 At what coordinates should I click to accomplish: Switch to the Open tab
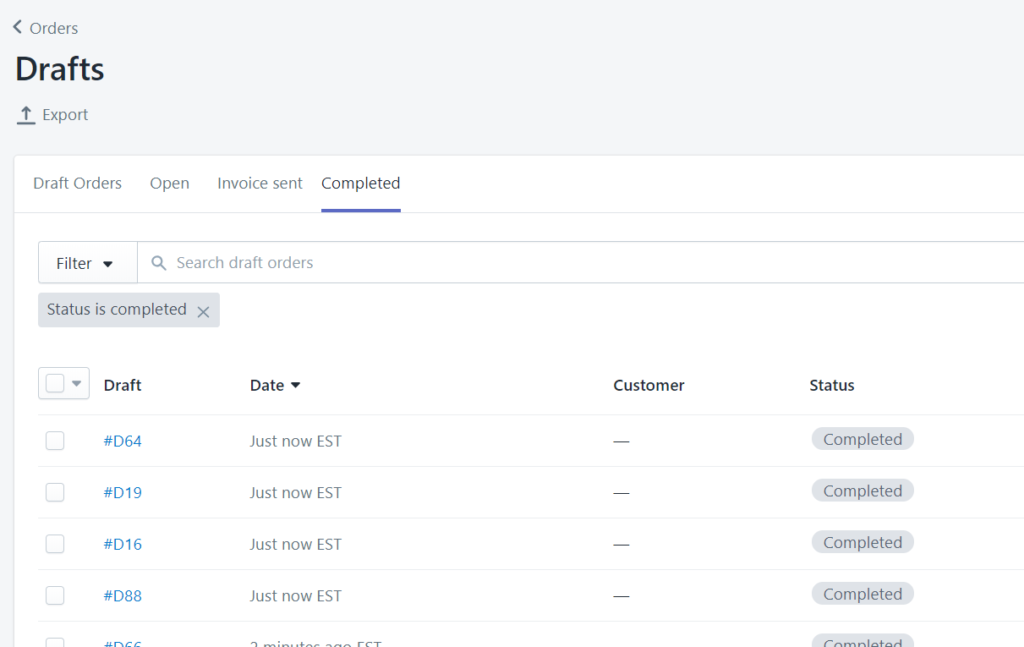pos(169,184)
